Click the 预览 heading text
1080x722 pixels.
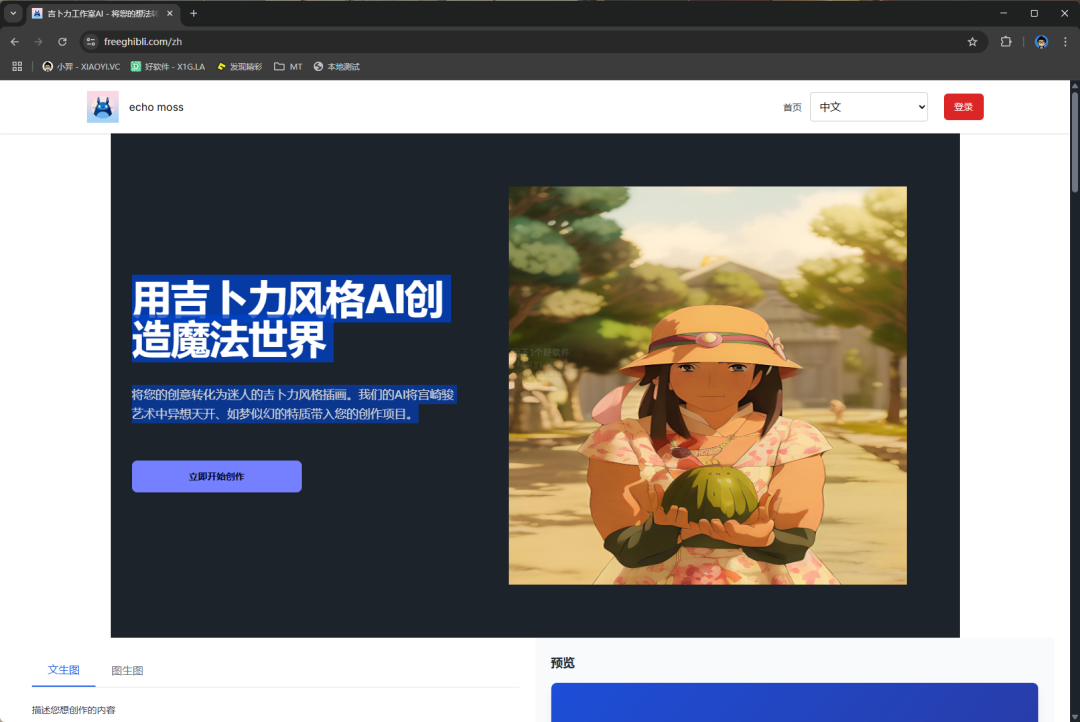[x=562, y=663]
